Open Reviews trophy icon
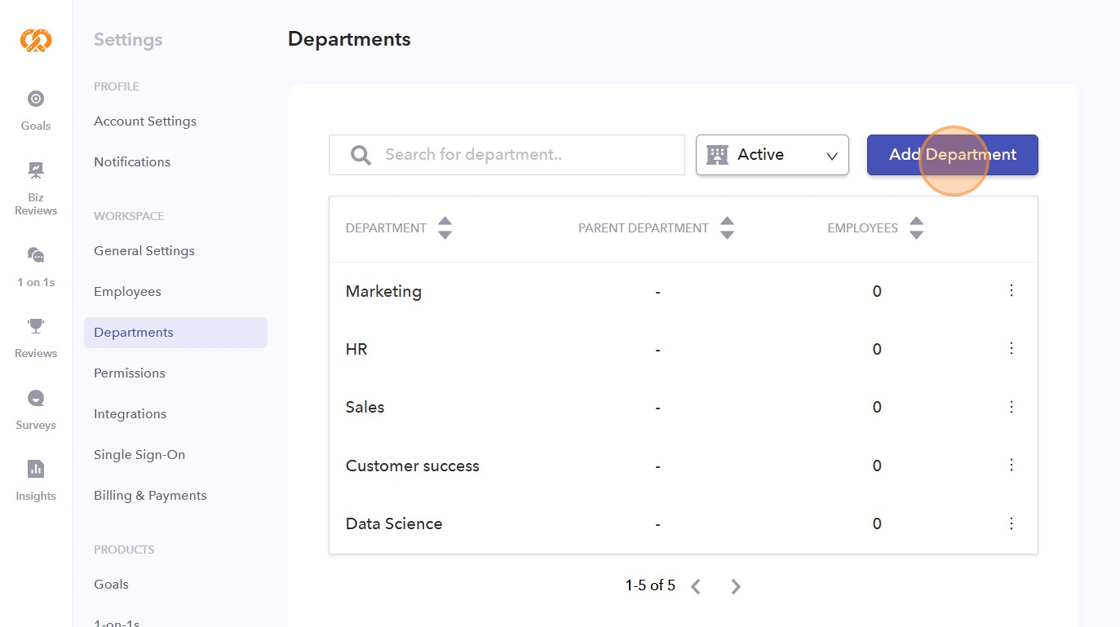The width and height of the screenshot is (1120, 627). (x=36, y=326)
